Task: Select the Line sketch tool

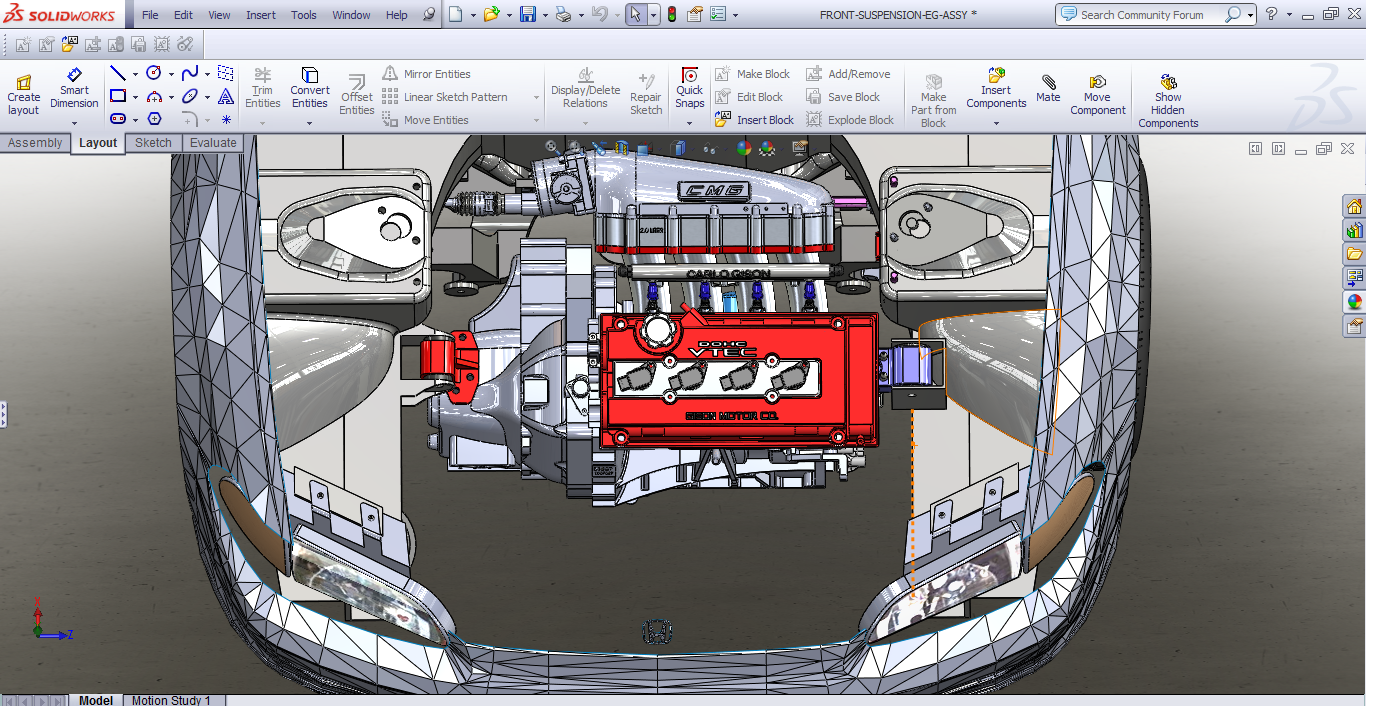Action: point(118,74)
